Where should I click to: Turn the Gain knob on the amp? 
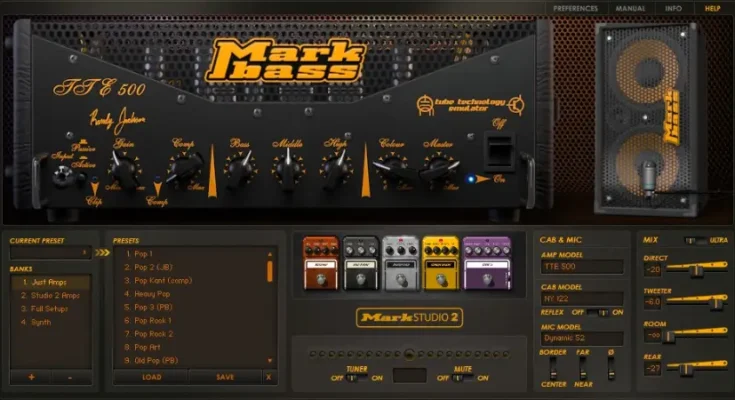coord(131,172)
